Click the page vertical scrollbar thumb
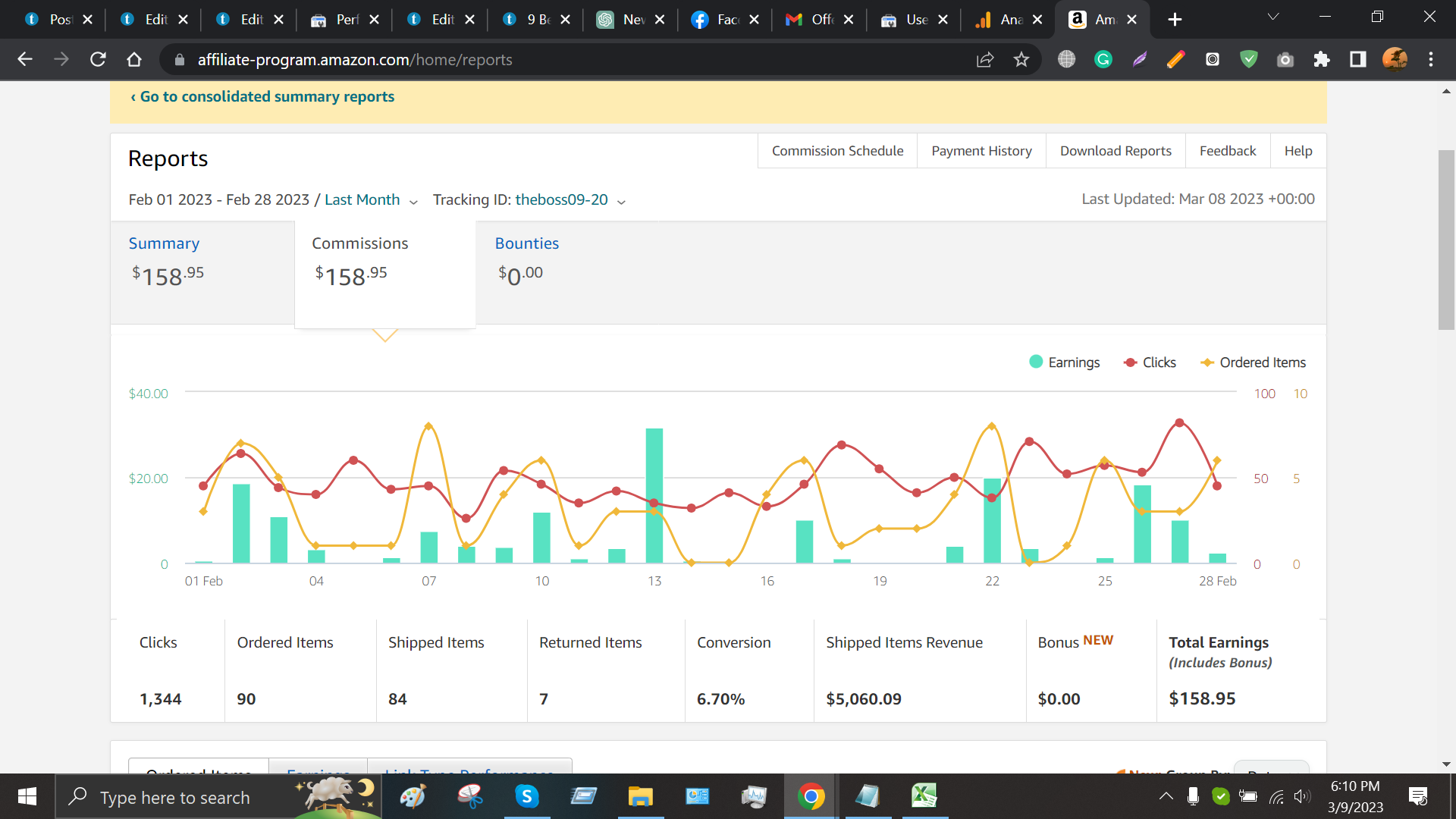Screen dimensions: 1456x819 click(x=1446, y=240)
